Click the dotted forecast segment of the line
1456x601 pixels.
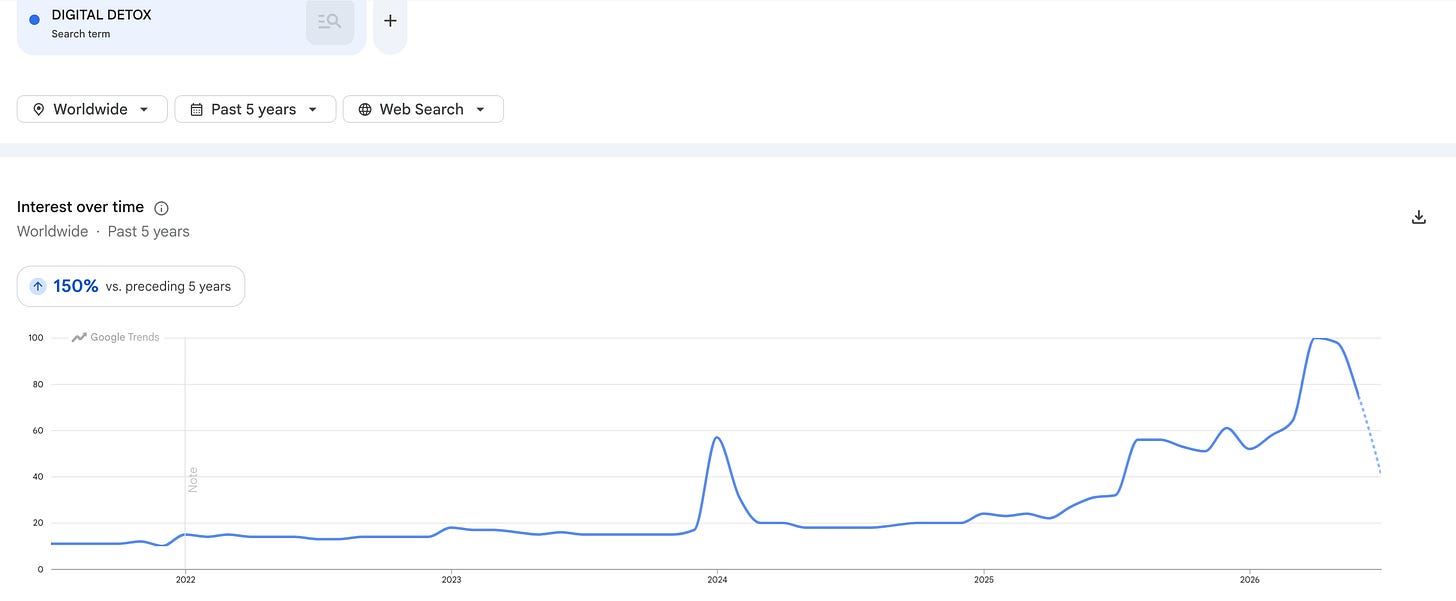pyautogui.click(x=1369, y=434)
